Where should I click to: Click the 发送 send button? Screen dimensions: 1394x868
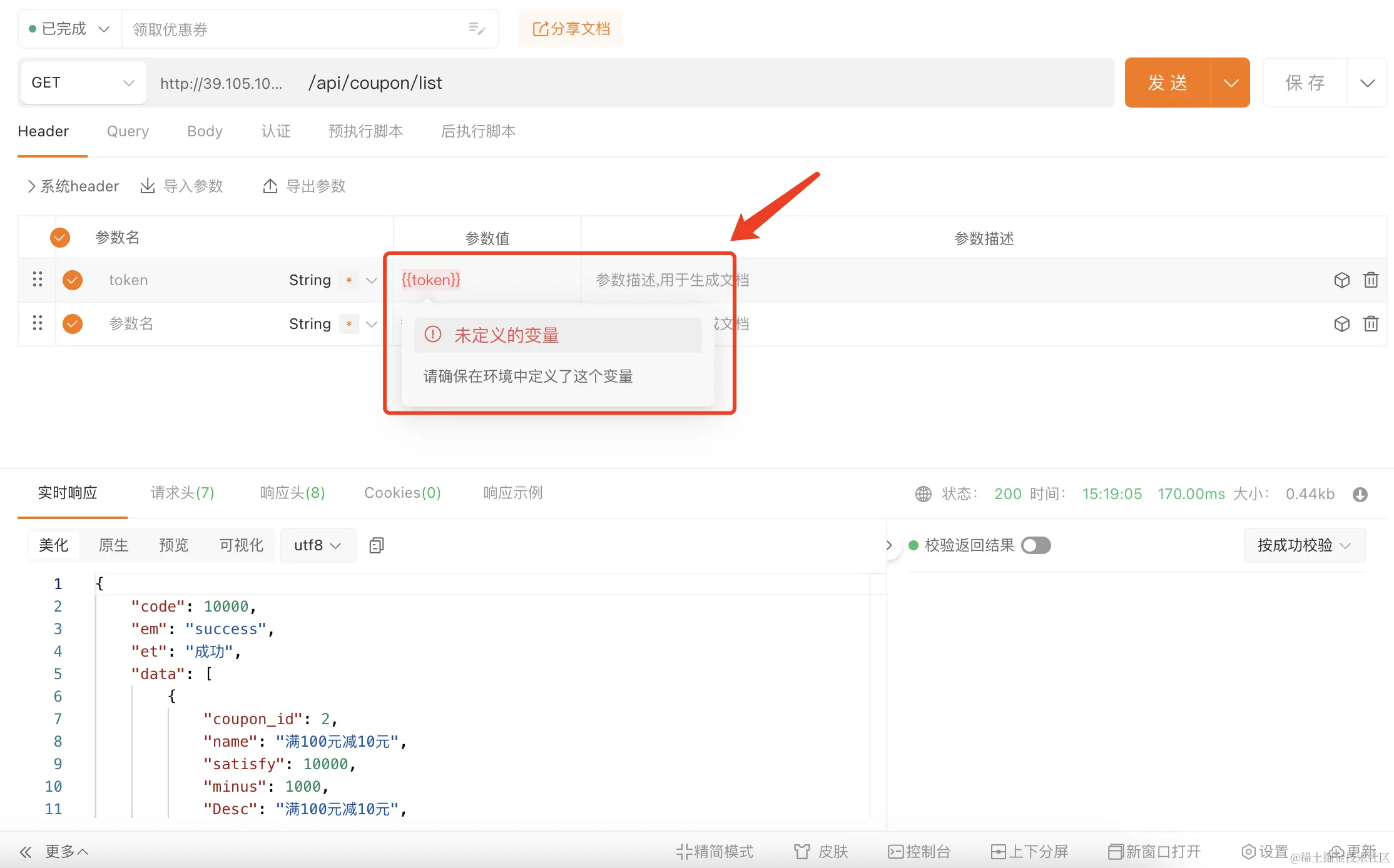[x=1168, y=83]
